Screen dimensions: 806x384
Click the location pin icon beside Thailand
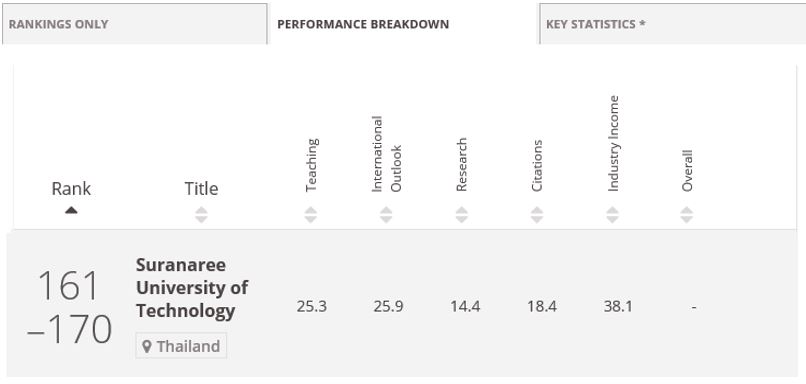coord(146,346)
